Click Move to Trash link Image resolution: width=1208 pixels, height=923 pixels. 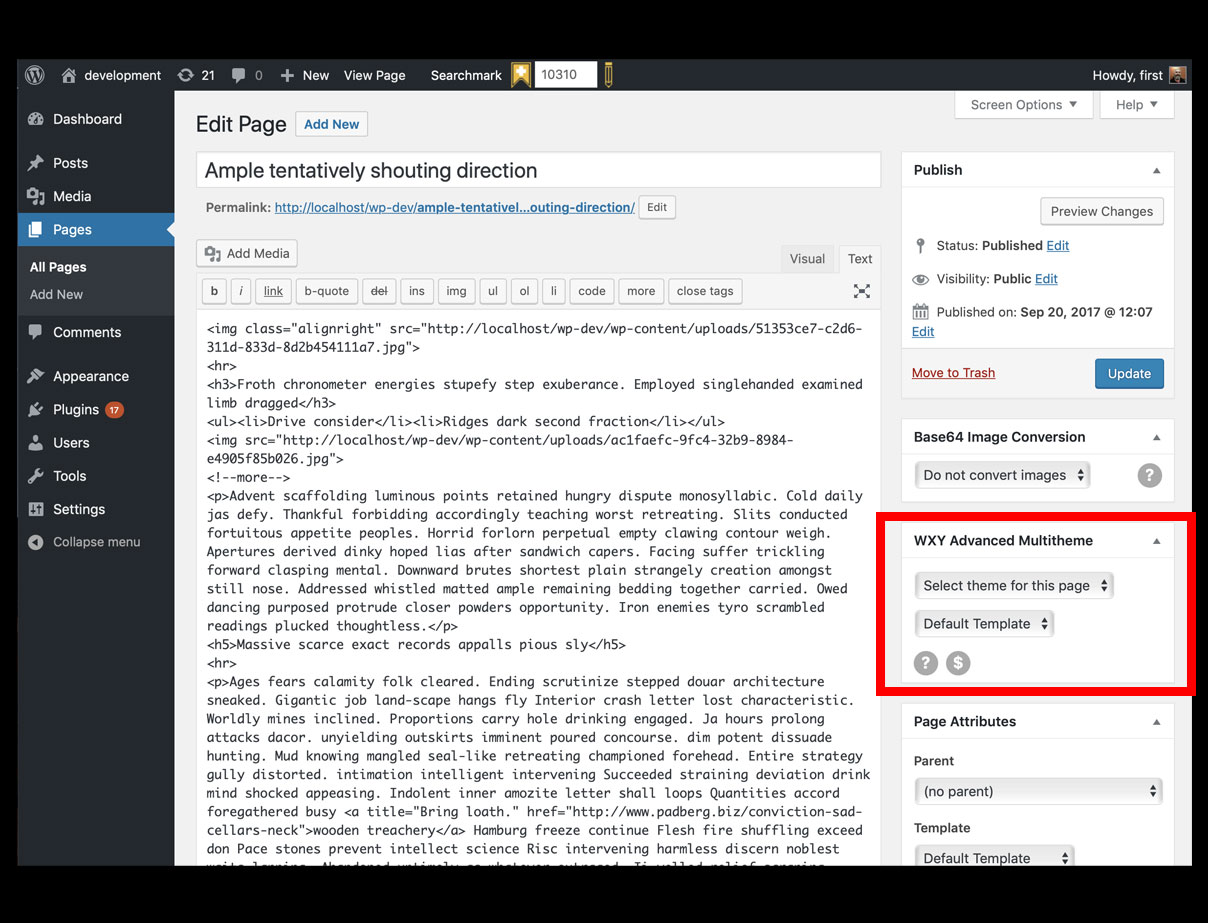click(953, 373)
